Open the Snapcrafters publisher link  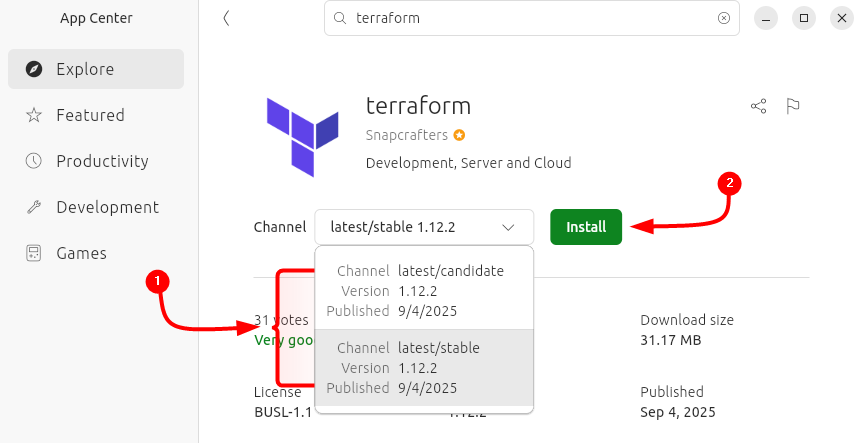tap(406, 135)
